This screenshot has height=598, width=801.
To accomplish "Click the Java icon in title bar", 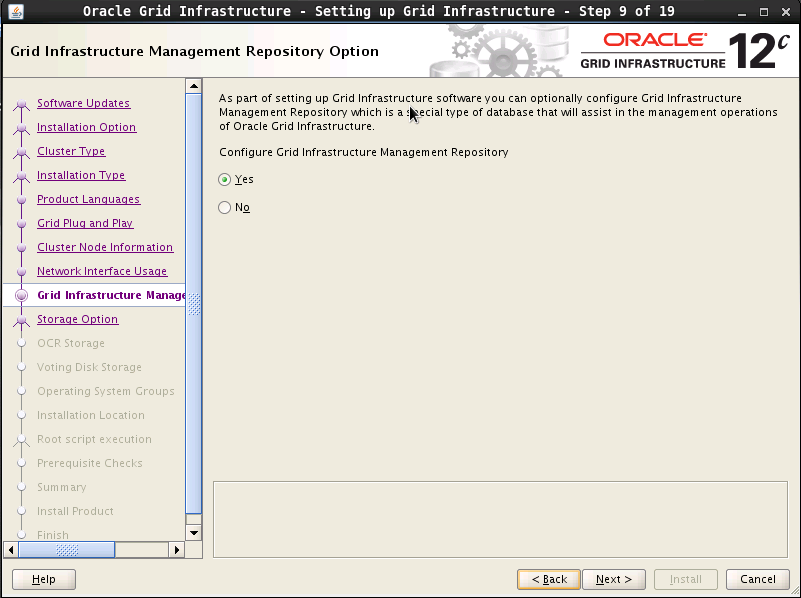I will click(x=15, y=12).
